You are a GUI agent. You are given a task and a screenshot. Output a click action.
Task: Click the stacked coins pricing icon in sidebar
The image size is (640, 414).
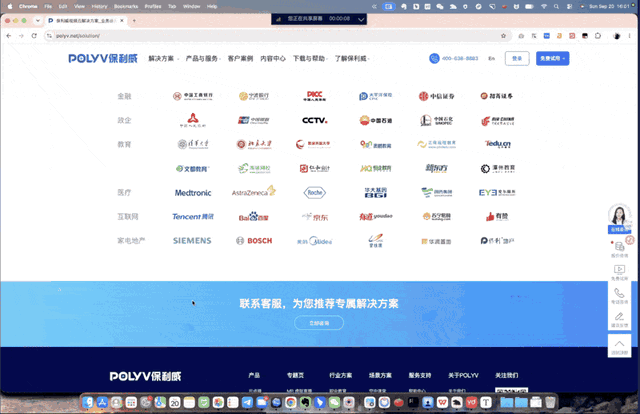619,249
